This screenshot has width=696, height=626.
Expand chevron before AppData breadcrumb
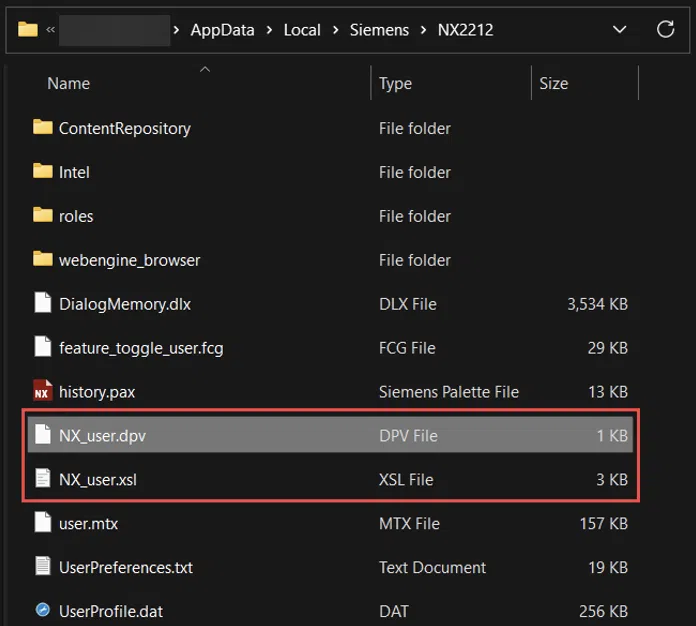click(x=176, y=30)
